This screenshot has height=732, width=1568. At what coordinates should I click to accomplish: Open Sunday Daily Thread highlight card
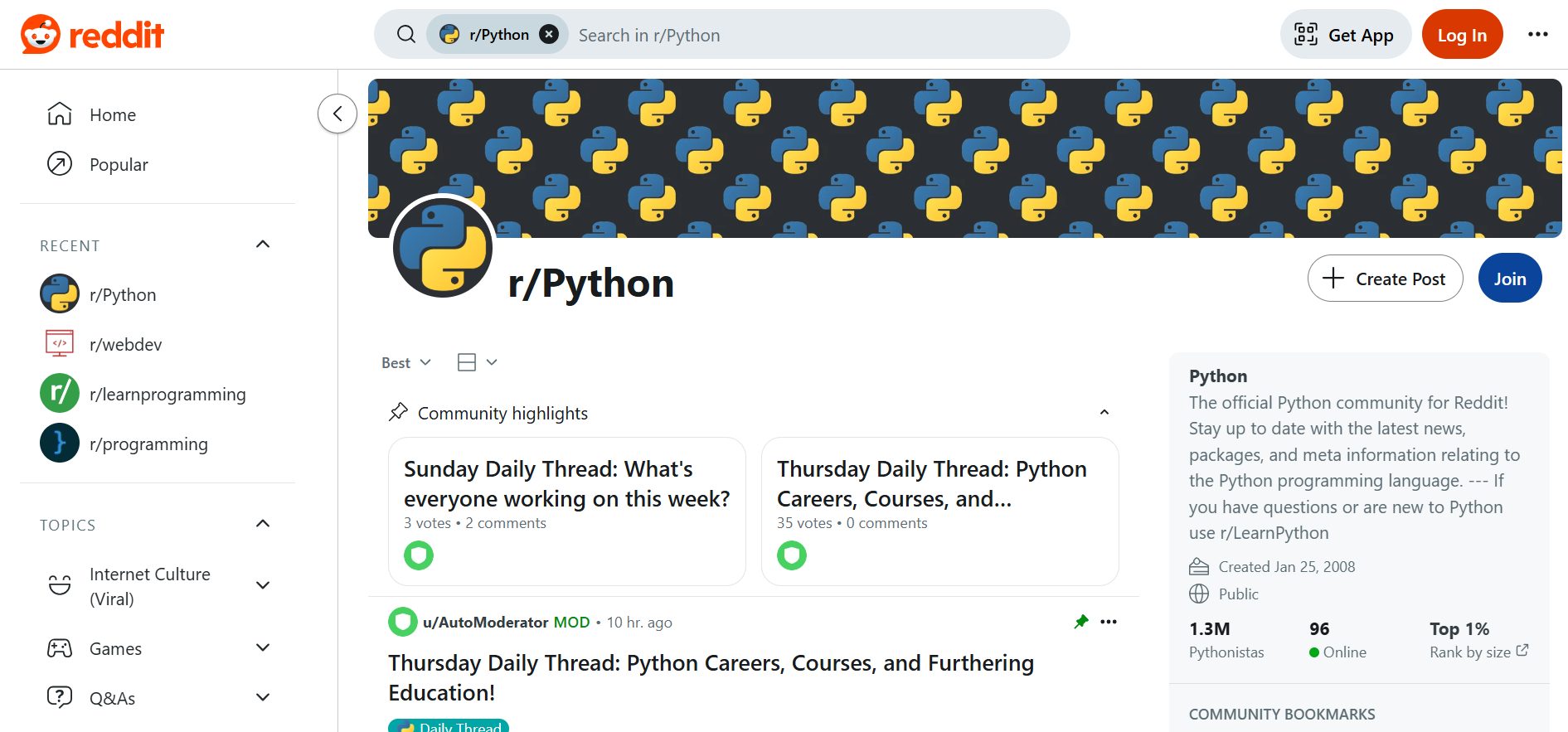[567, 511]
